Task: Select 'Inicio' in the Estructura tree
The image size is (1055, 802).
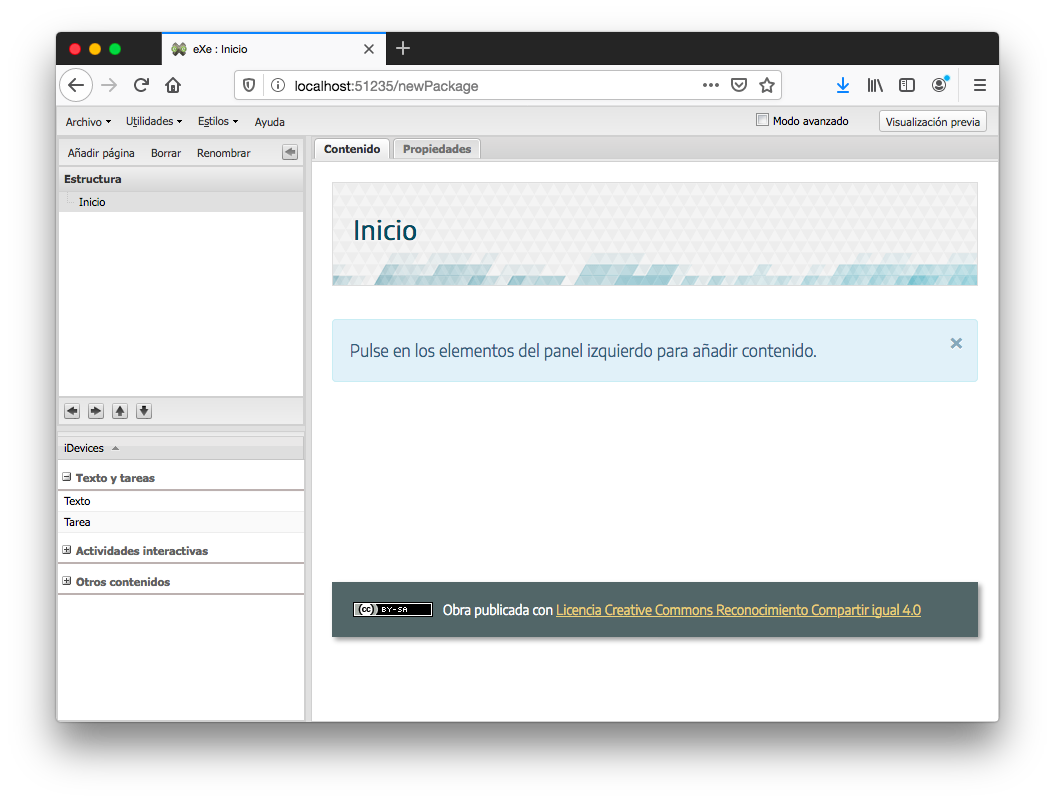Action: pos(92,201)
